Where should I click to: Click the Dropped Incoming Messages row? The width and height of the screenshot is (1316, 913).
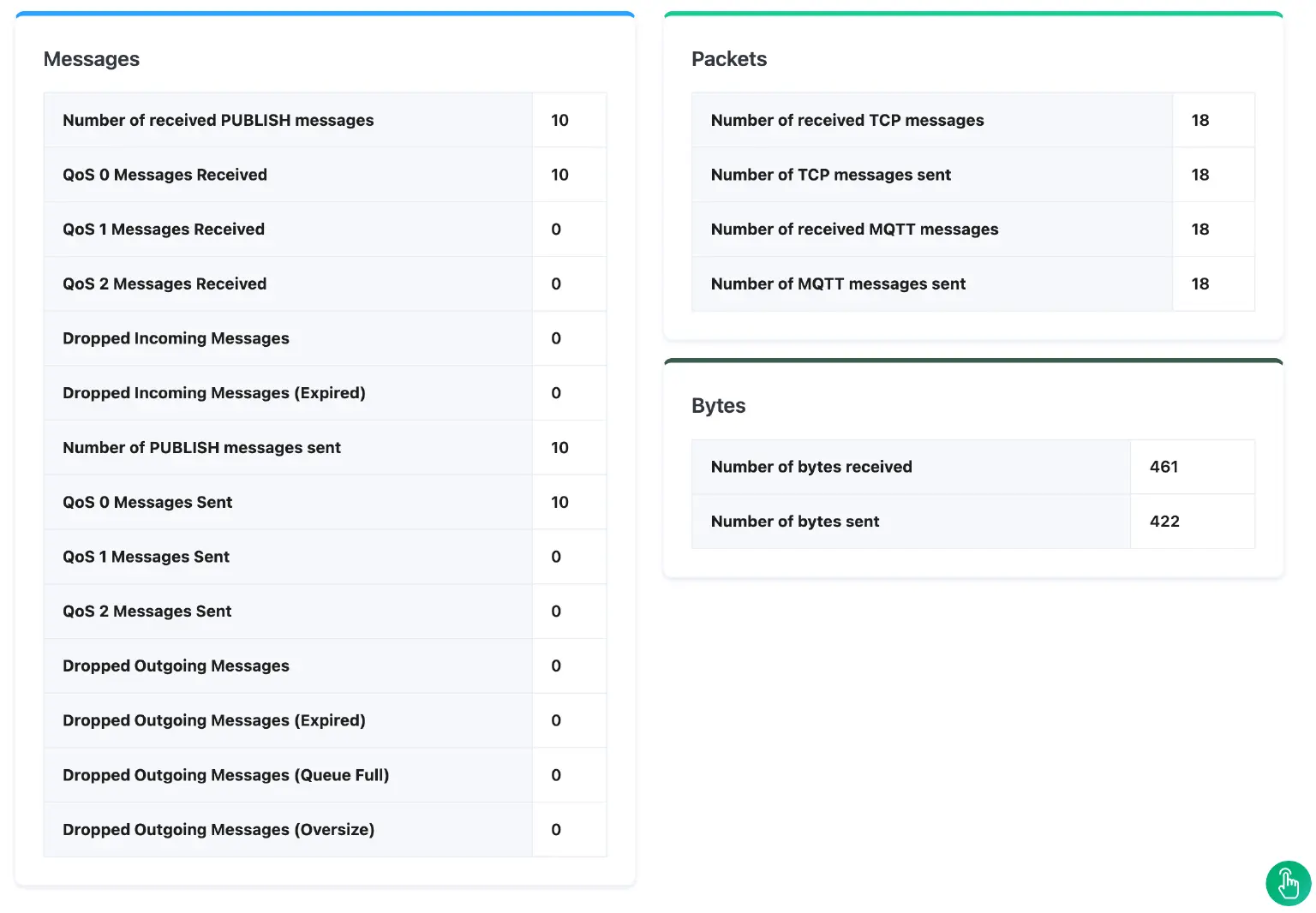click(x=287, y=338)
